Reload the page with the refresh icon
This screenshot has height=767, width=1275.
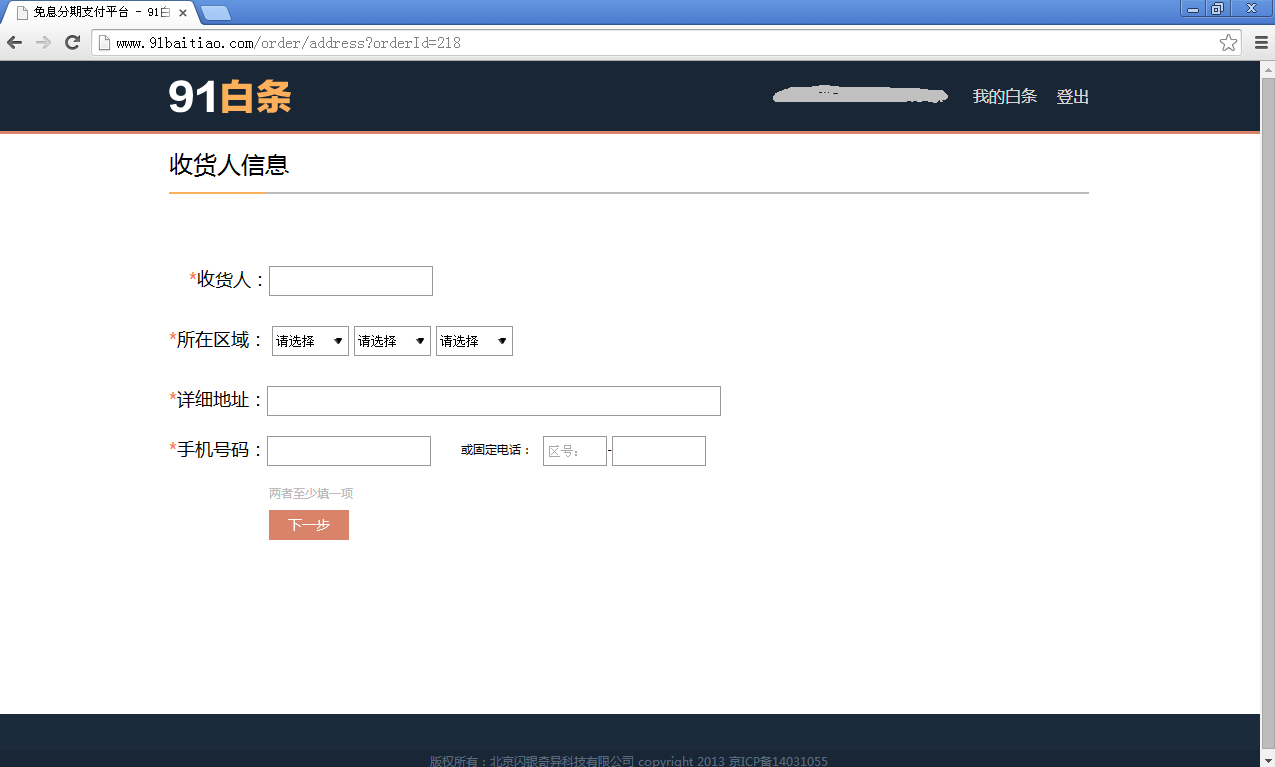pos(71,42)
